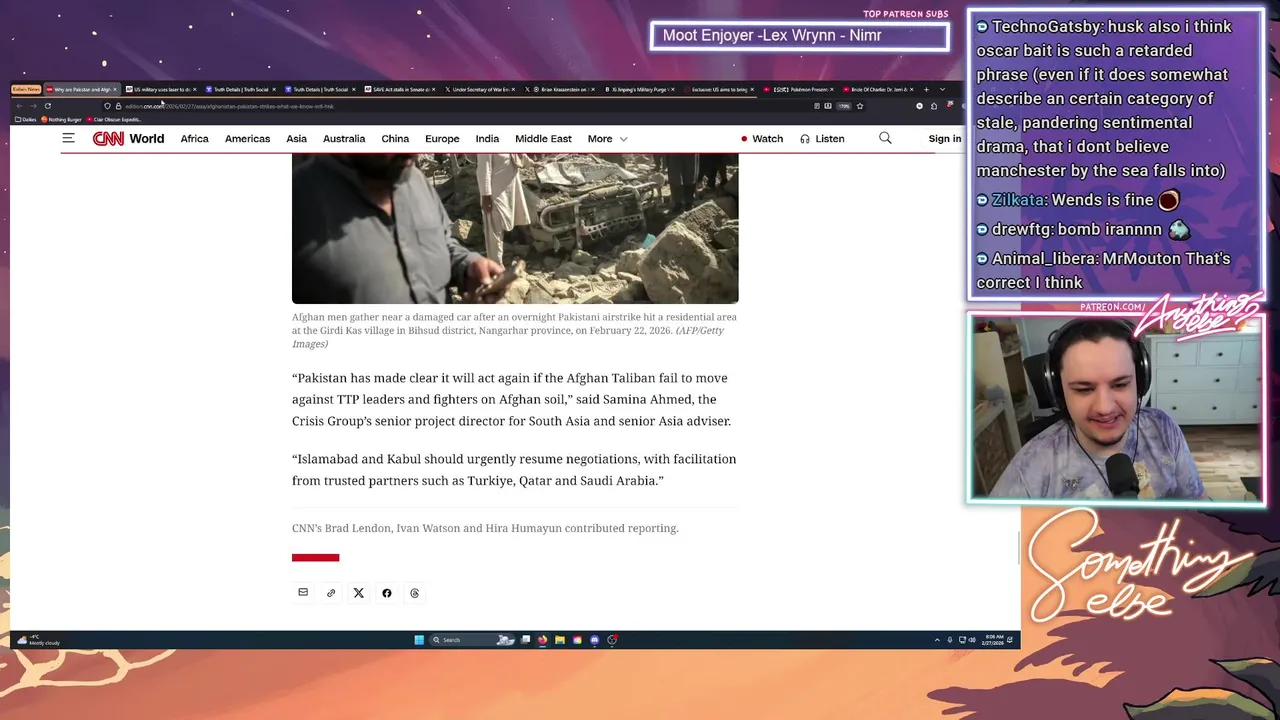
Task: Go to Americas section
Action: tap(247, 139)
